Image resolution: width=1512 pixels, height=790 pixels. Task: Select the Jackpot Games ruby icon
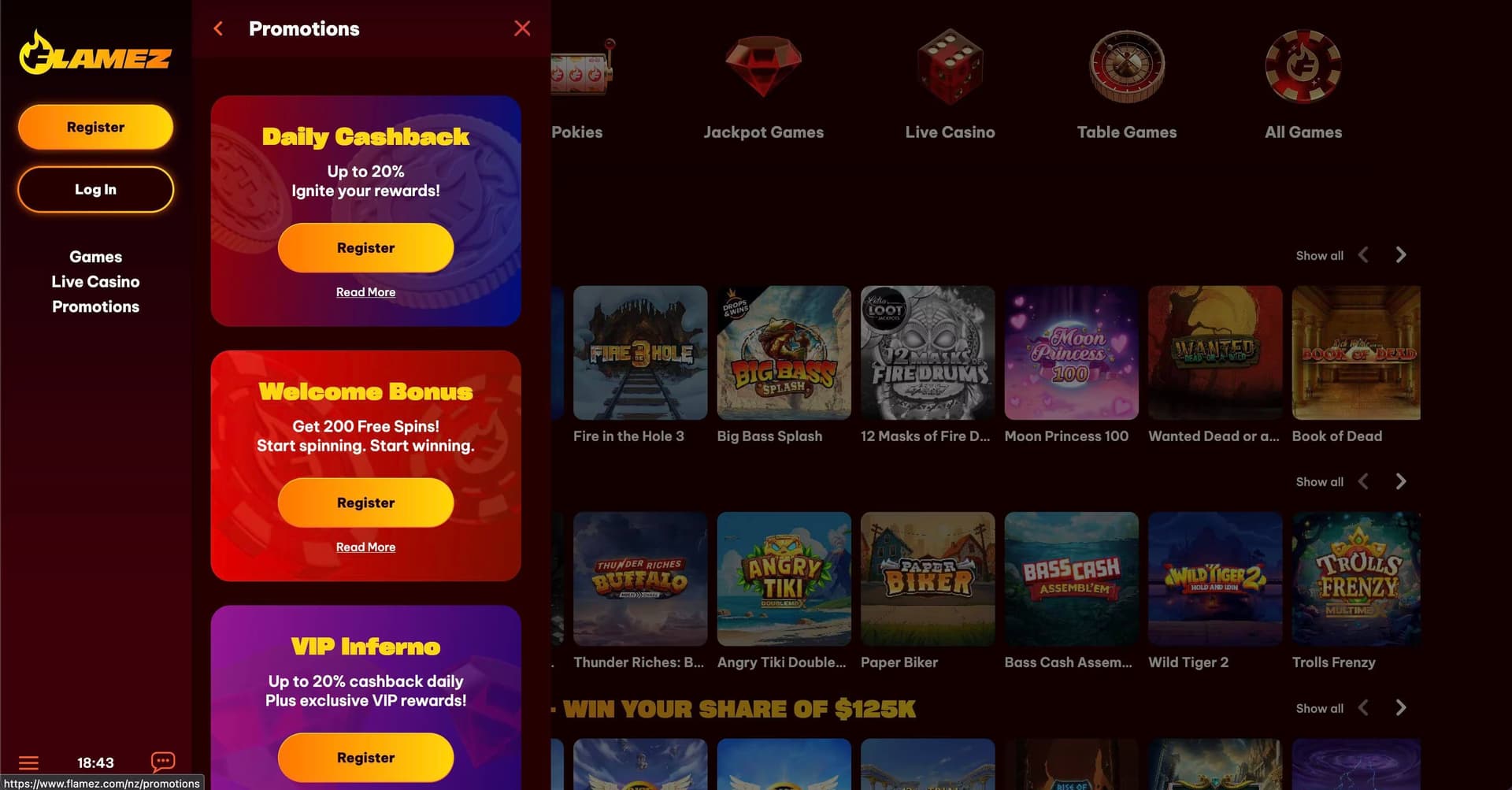click(x=763, y=66)
